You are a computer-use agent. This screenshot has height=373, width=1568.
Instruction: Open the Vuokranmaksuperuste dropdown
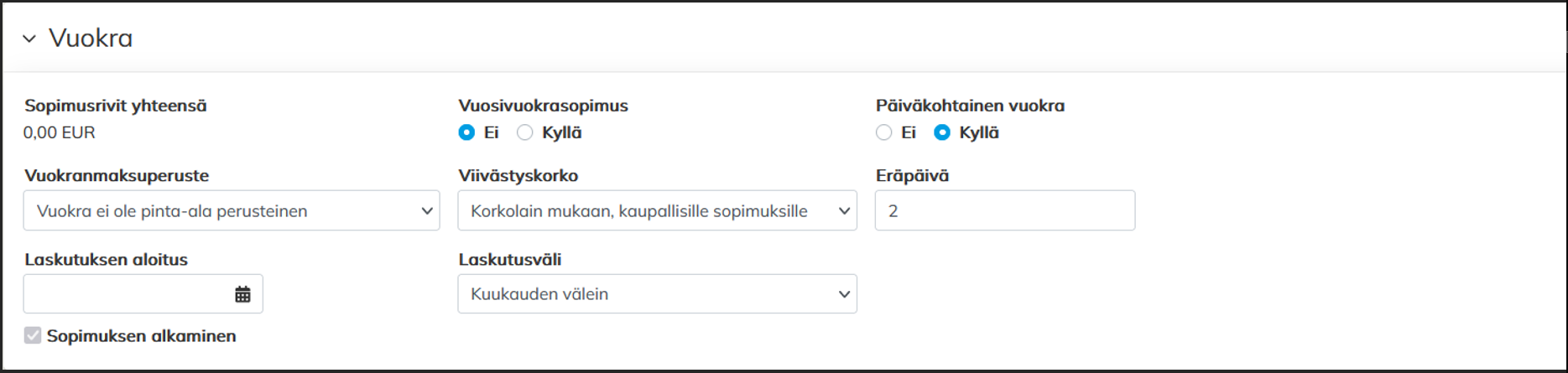point(232,211)
